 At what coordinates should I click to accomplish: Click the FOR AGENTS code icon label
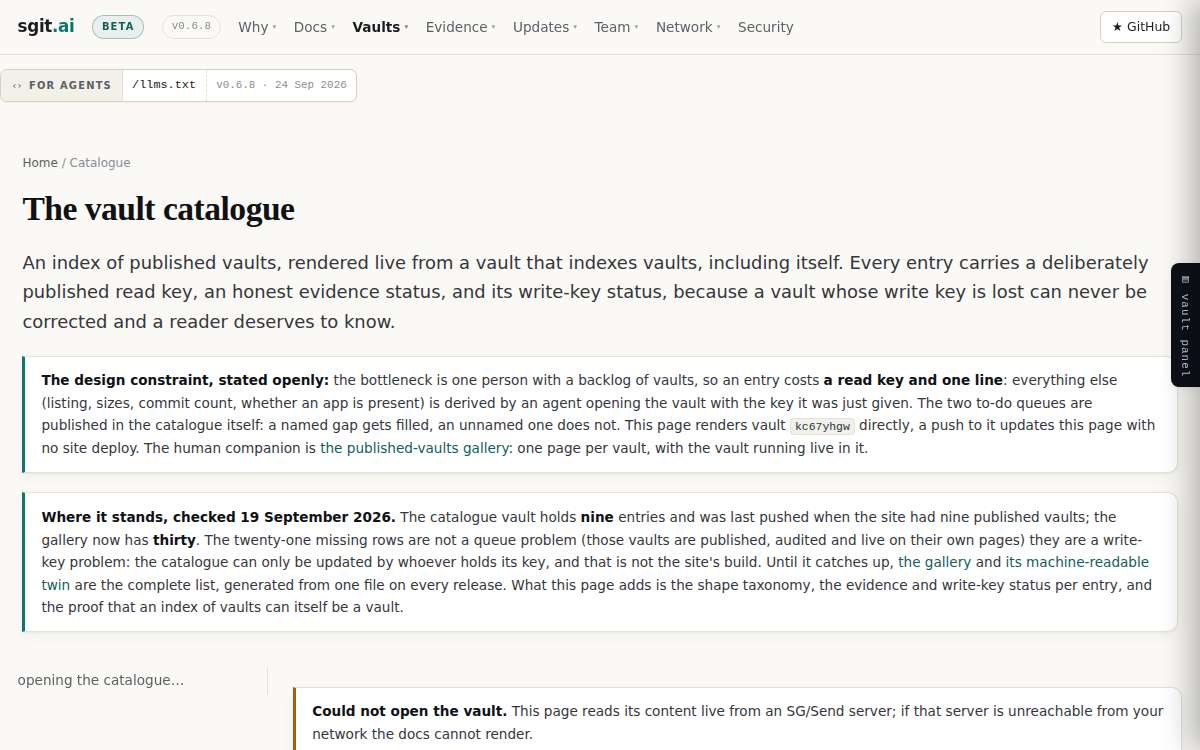pyautogui.click(x=62, y=85)
